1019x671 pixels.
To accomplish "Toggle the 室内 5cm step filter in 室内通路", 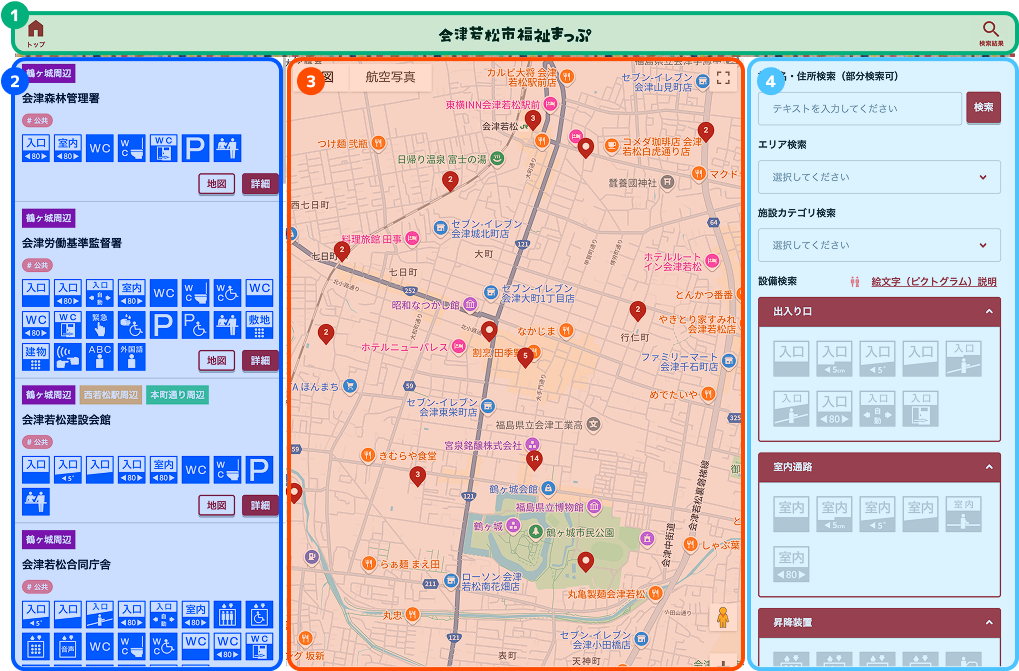I will 834,514.
